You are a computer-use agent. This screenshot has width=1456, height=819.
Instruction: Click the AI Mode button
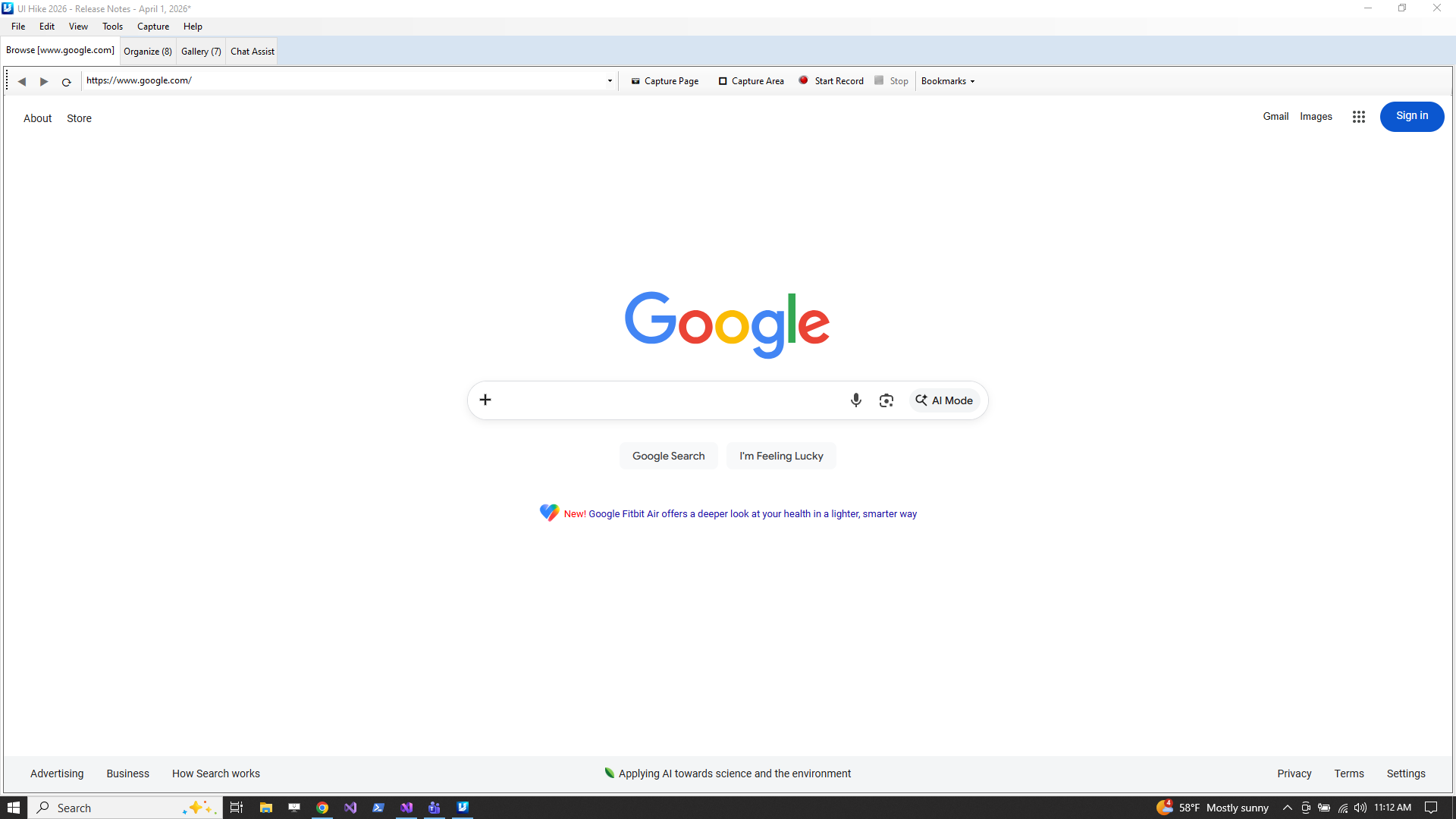click(944, 400)
